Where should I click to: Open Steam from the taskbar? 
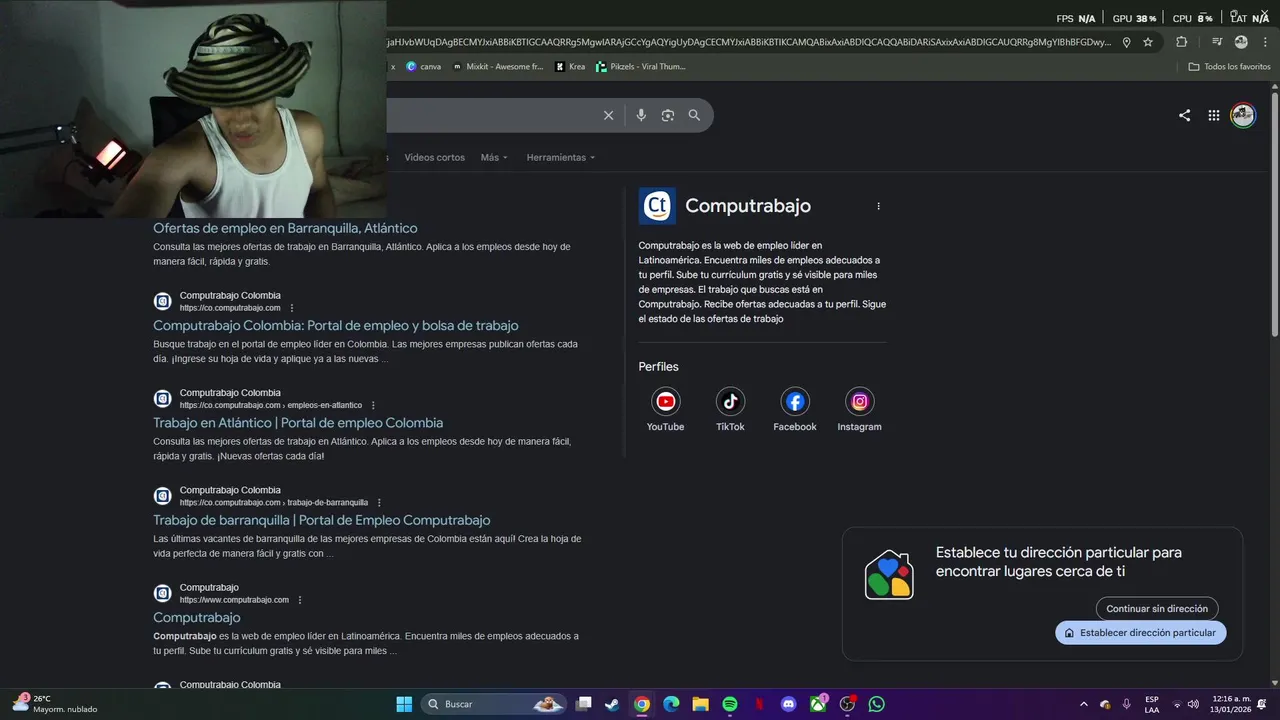pyautogui.click(x=612, y=704)
